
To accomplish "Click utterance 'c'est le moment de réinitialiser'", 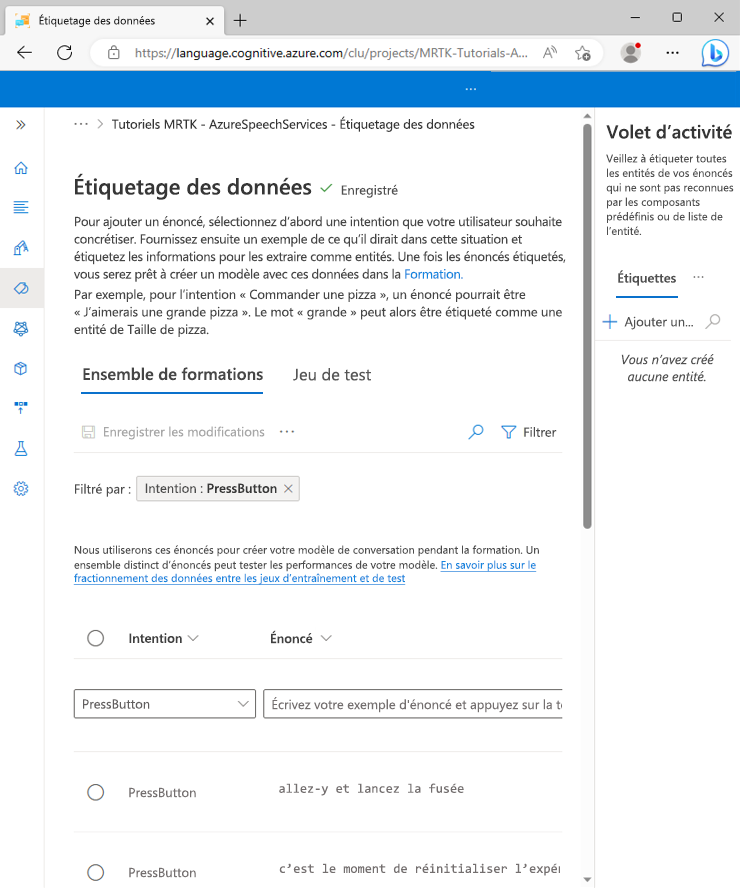I will point(419,868).
